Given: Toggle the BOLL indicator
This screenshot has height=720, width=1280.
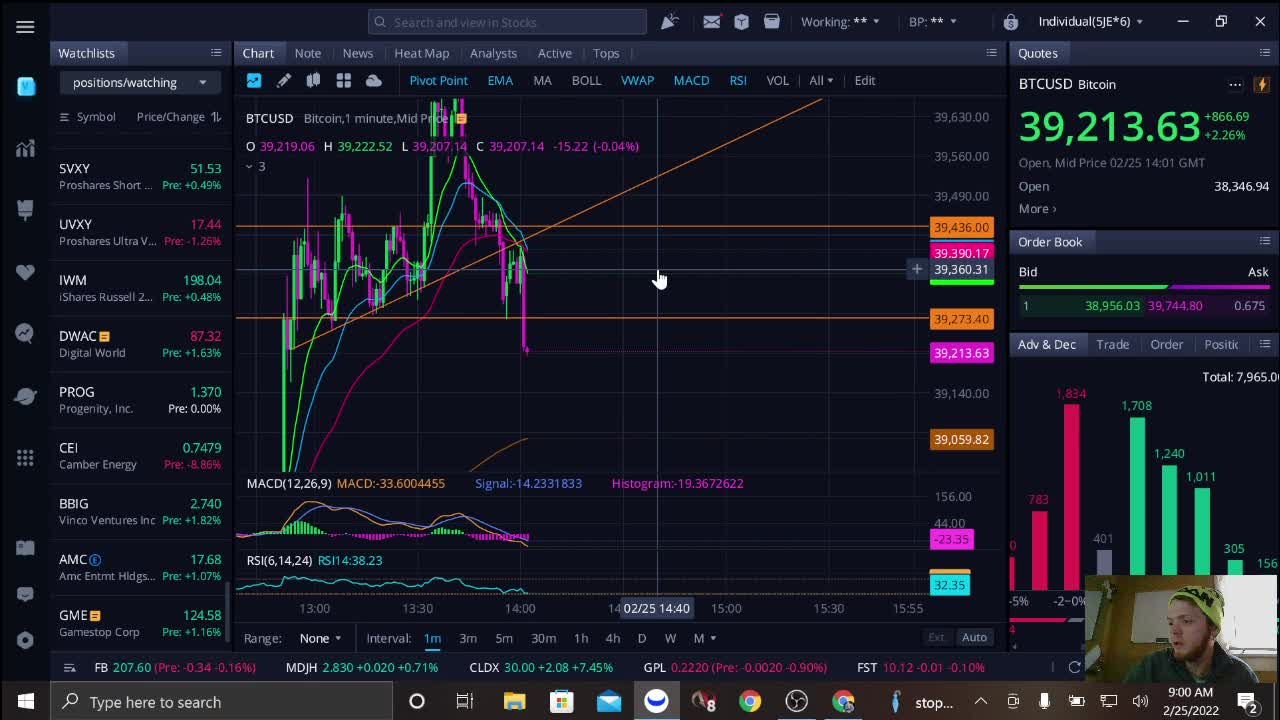Looking at the screenshot, I should (x=586, y=80).
